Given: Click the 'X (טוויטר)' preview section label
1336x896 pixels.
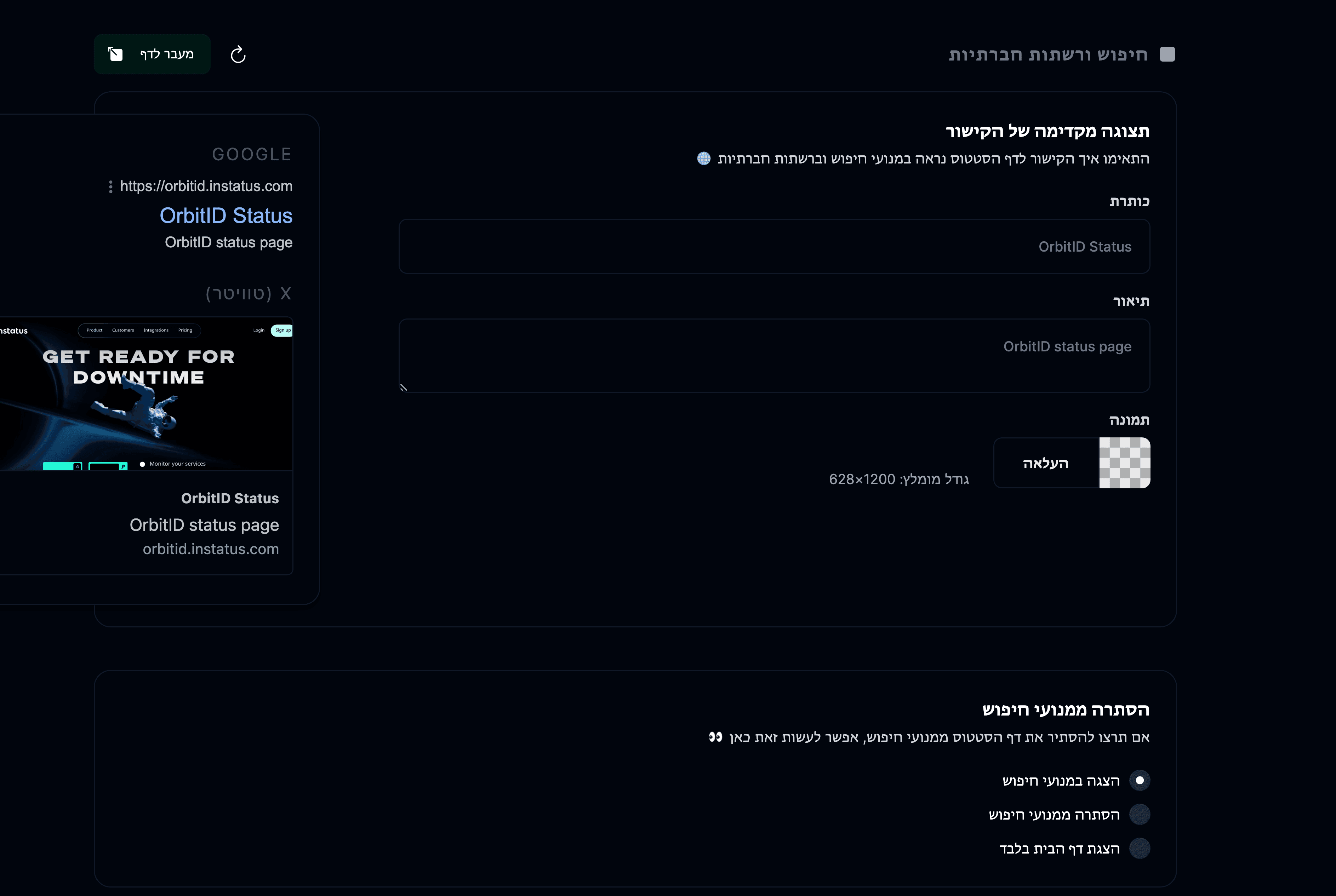Looking at the screenshot, I should click(x=249, y=294).
